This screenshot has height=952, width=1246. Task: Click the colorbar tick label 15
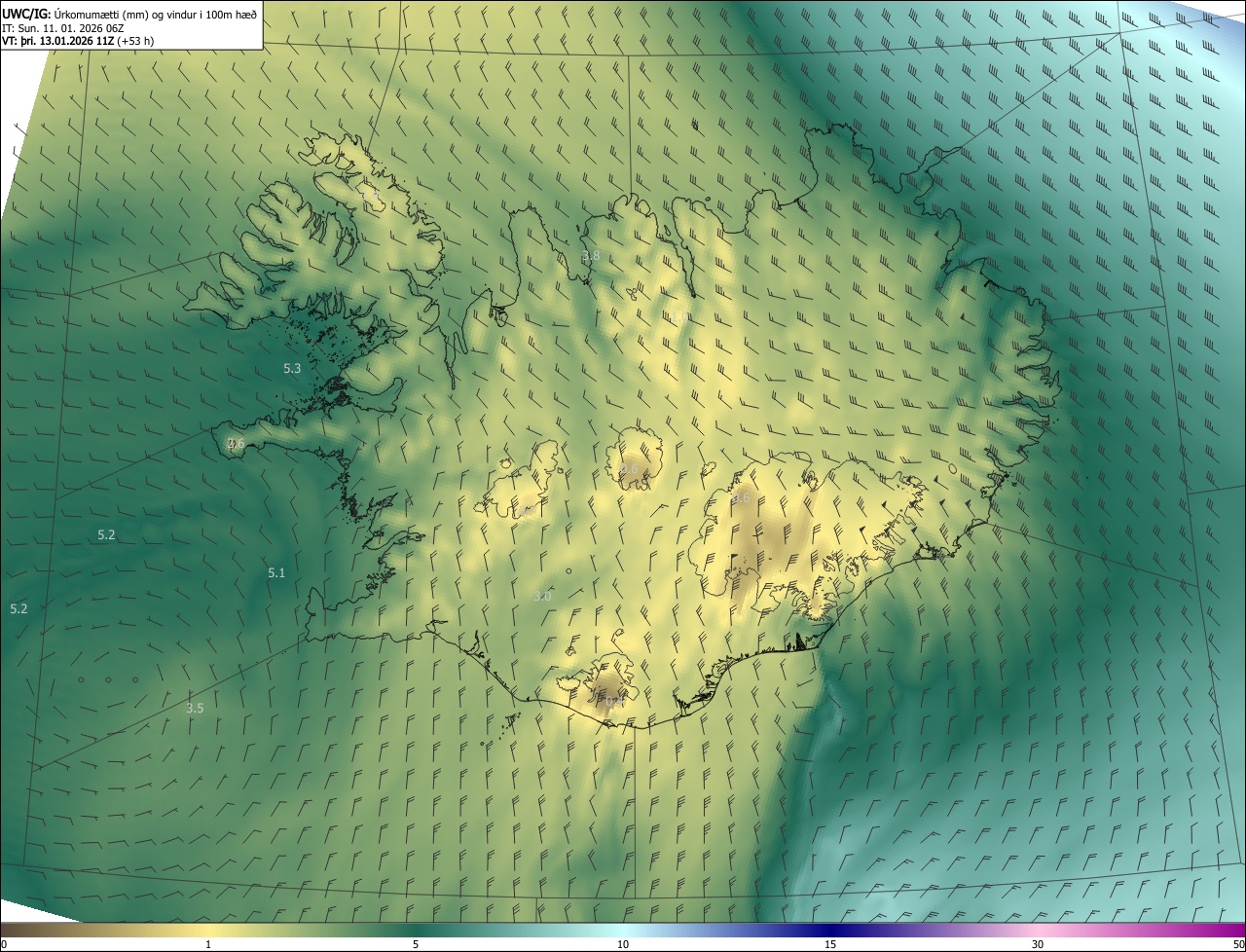pos(830,945)
